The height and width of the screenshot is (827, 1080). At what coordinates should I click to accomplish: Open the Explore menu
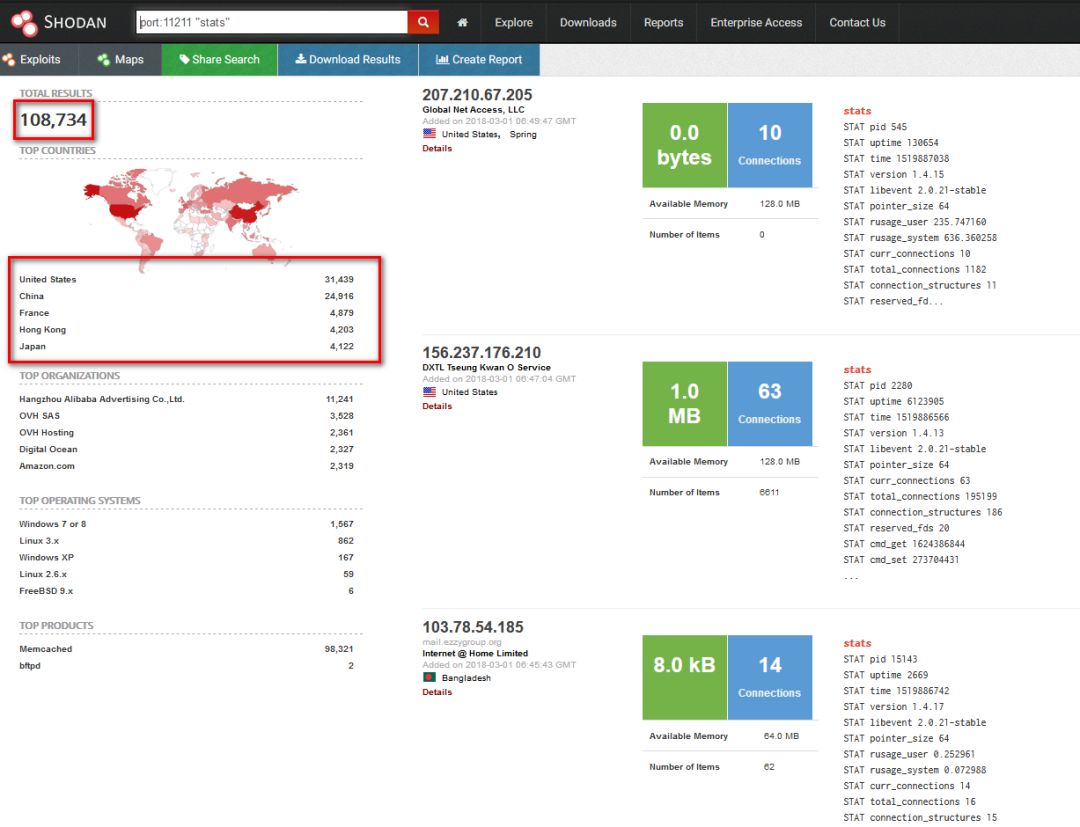[514, 23]
